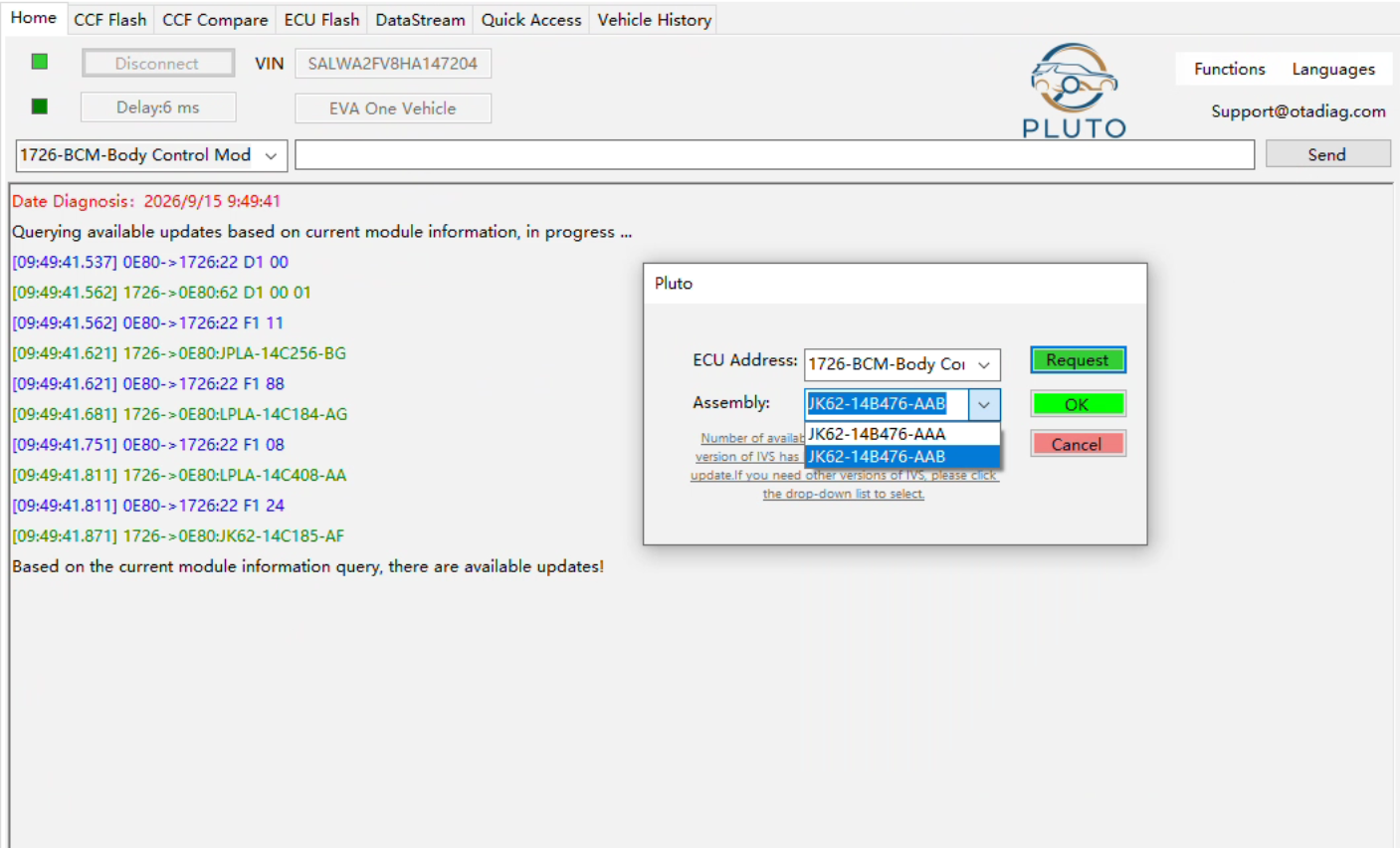1400x848 pixels.
Task: Click the IVS versions help link
Action: pyautogui.click(x=844, y=466)
